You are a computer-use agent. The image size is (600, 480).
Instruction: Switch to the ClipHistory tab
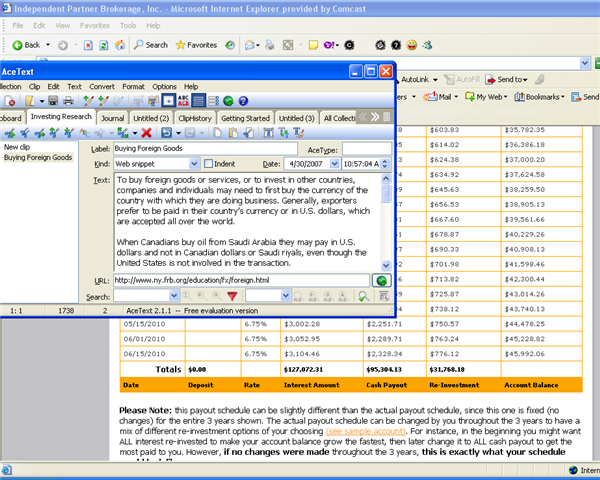click(x=195, y=118)
